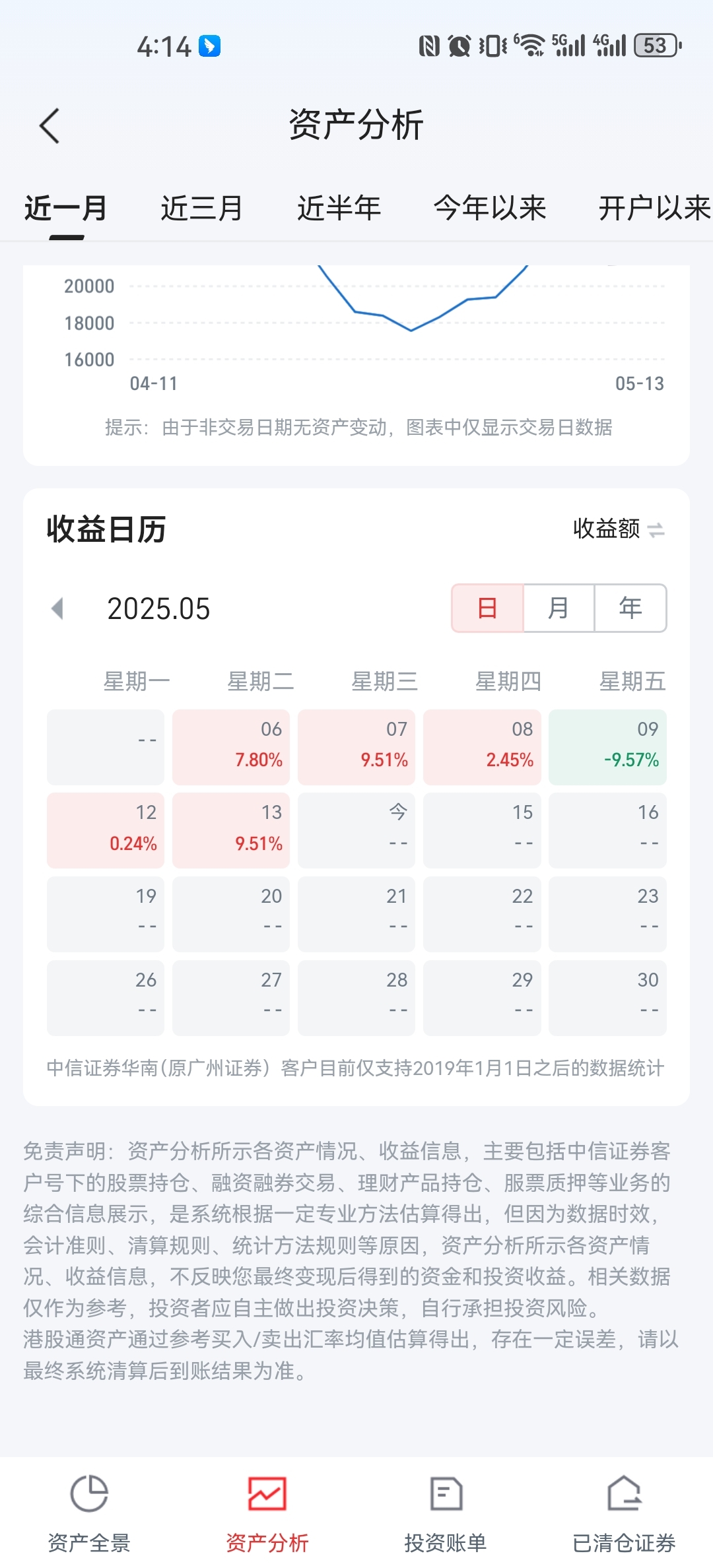Tap day 09 cell showing -9.57%

[607, 747]
